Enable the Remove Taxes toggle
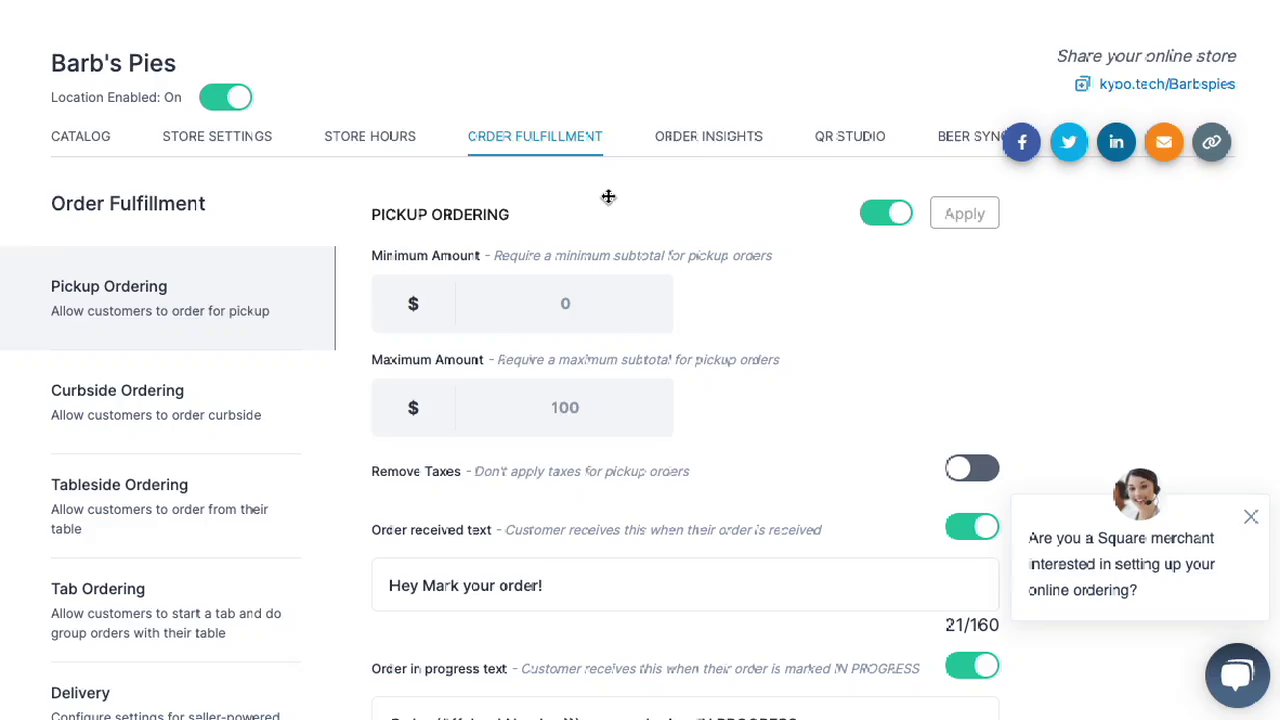 point(971,468)
